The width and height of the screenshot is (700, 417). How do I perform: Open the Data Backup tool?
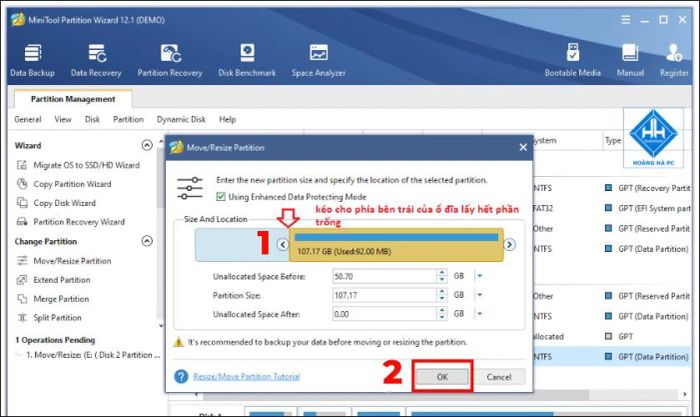click(x=32, y=60)
